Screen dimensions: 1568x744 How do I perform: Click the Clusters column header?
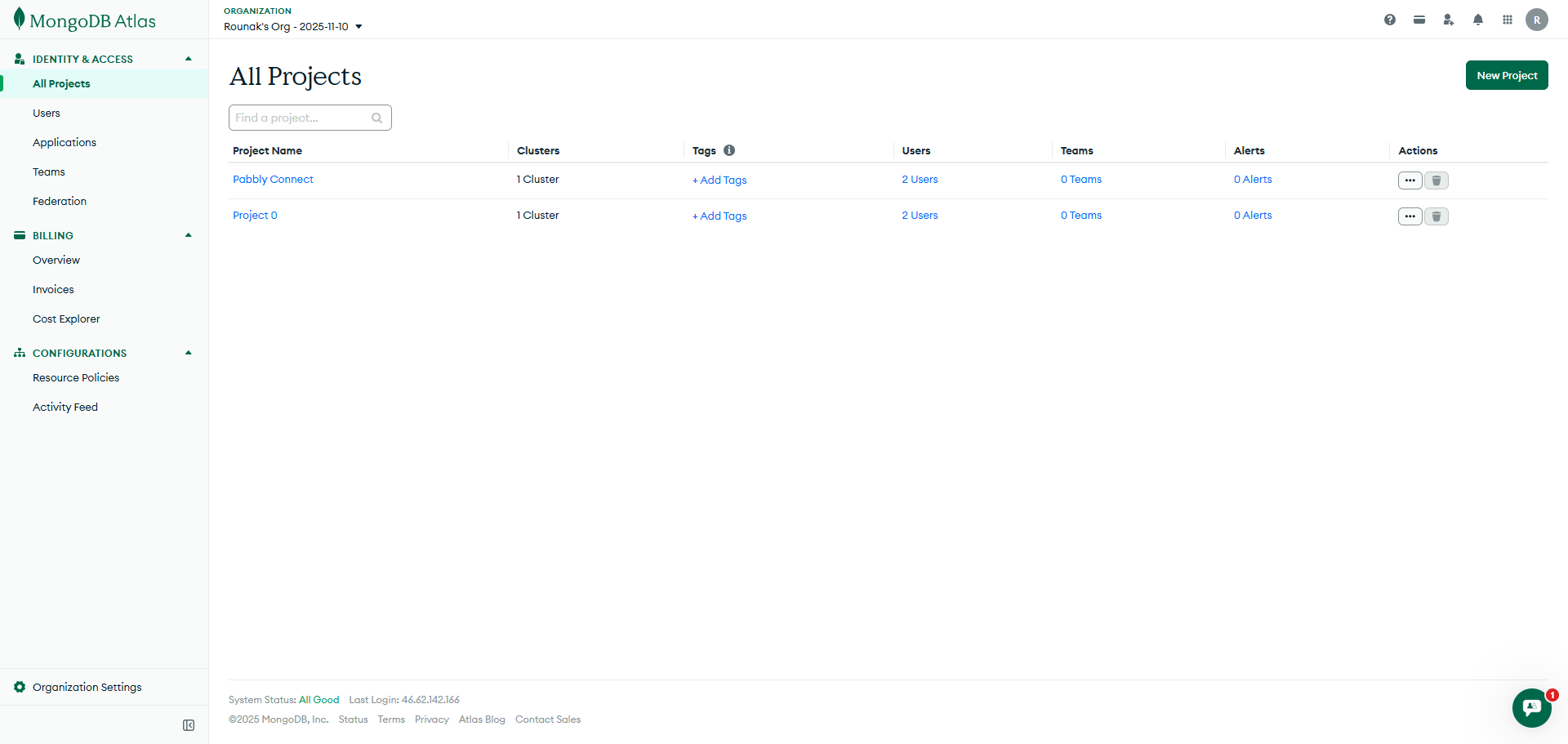click(538, 150)
